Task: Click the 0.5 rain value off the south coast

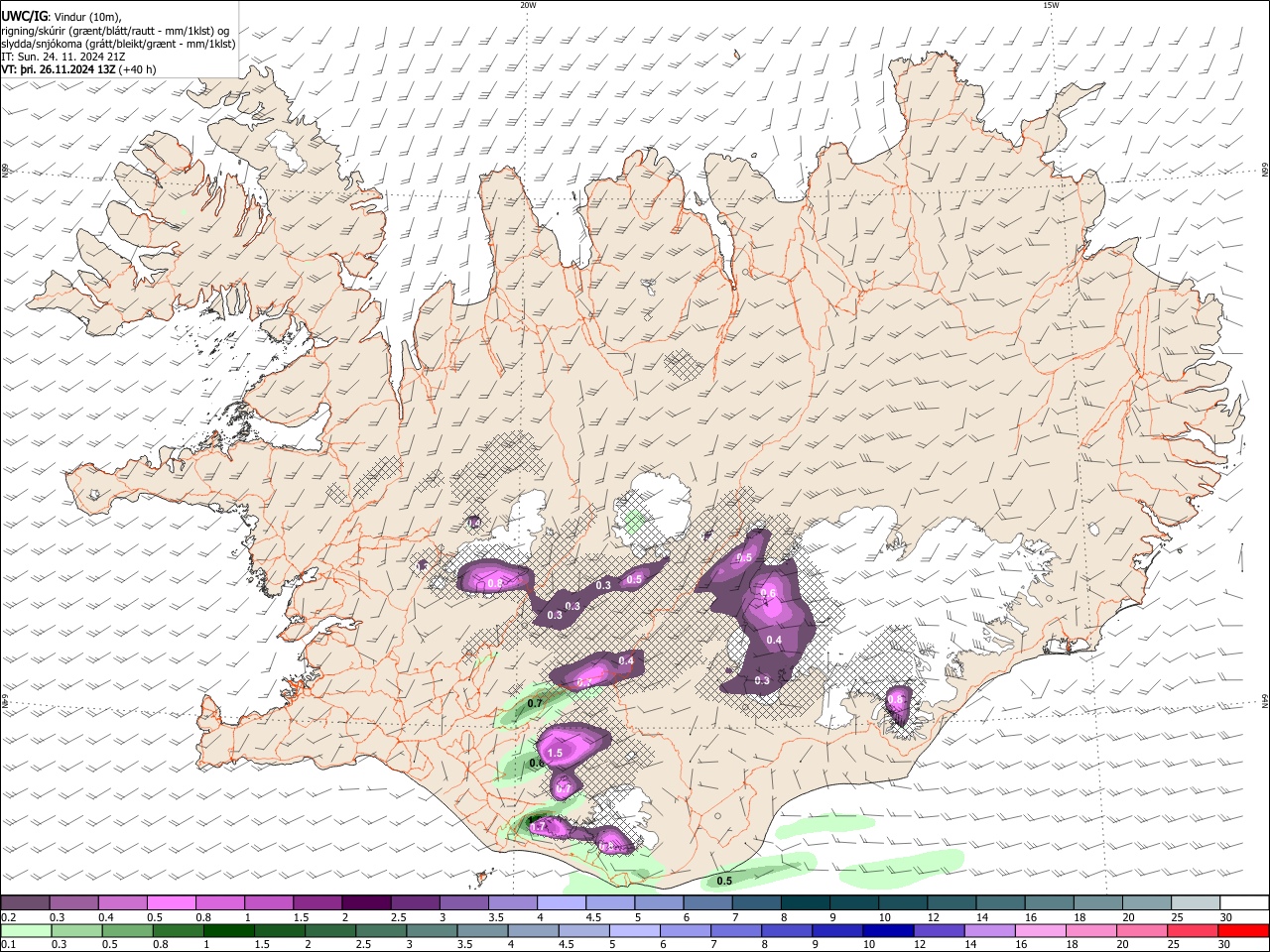Action: coord(724,881)
